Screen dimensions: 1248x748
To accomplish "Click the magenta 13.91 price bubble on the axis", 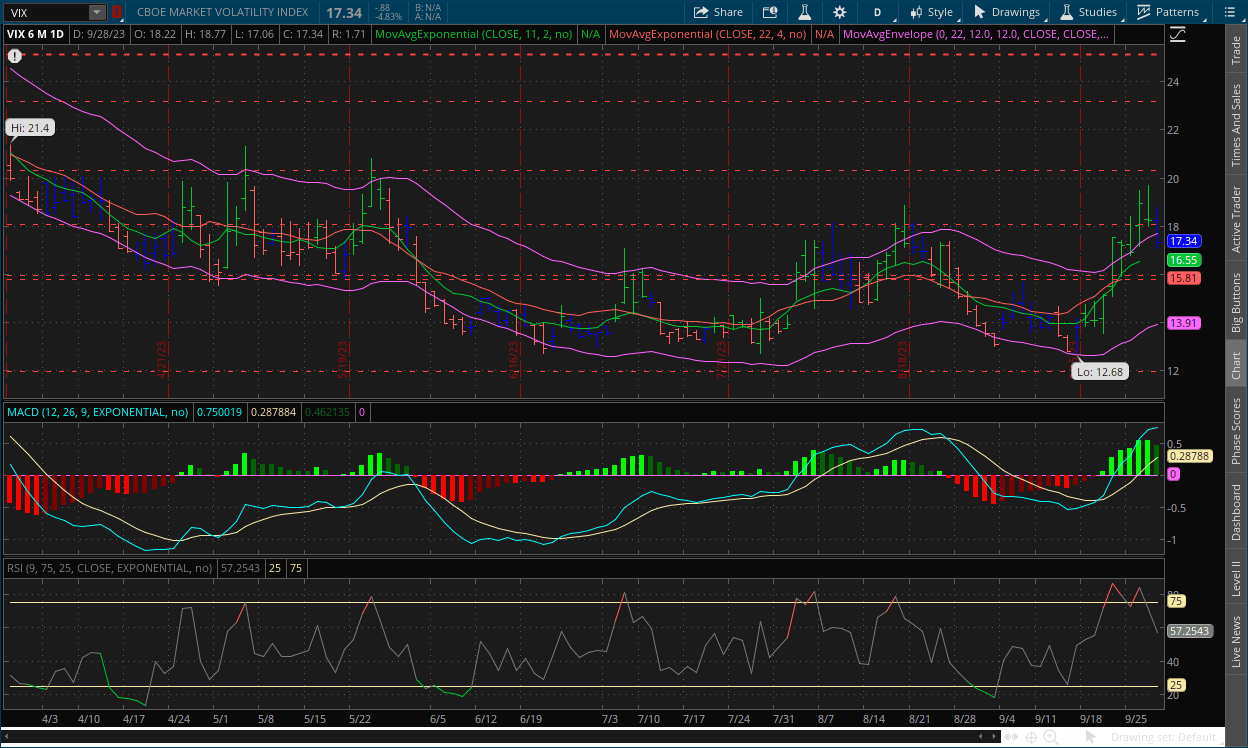I will pyautogui.click(x=1184, y=323).
